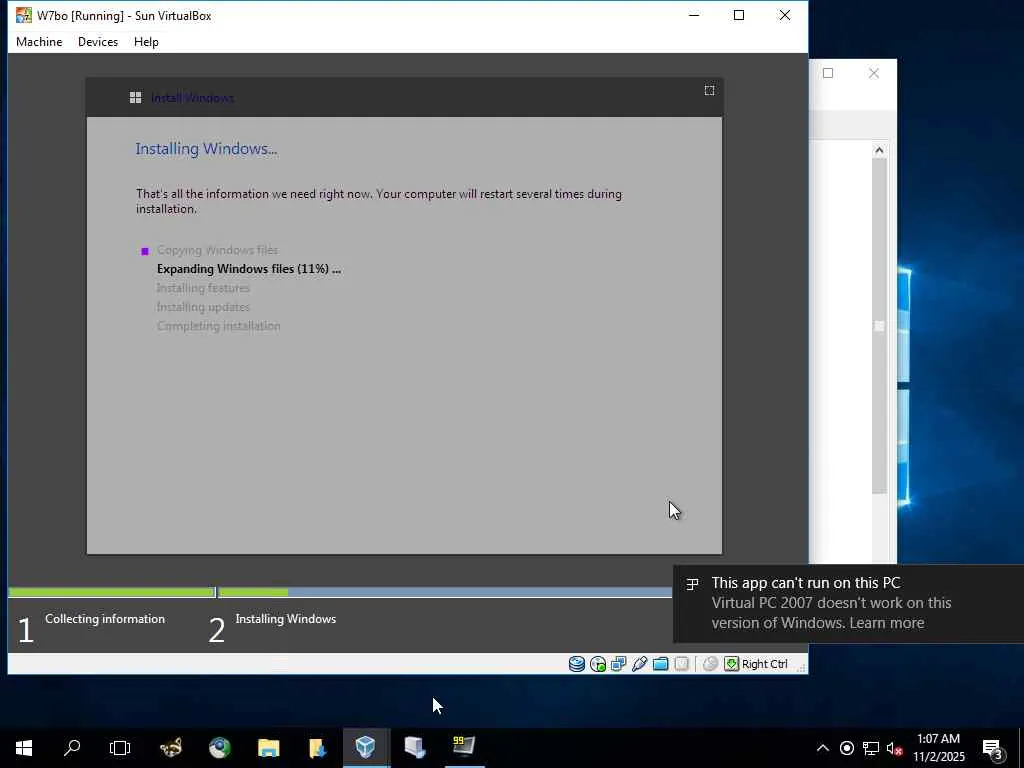This screenshot has height=768, width=1024.
Task: Open taskbar Search
Action: point(72,748)
